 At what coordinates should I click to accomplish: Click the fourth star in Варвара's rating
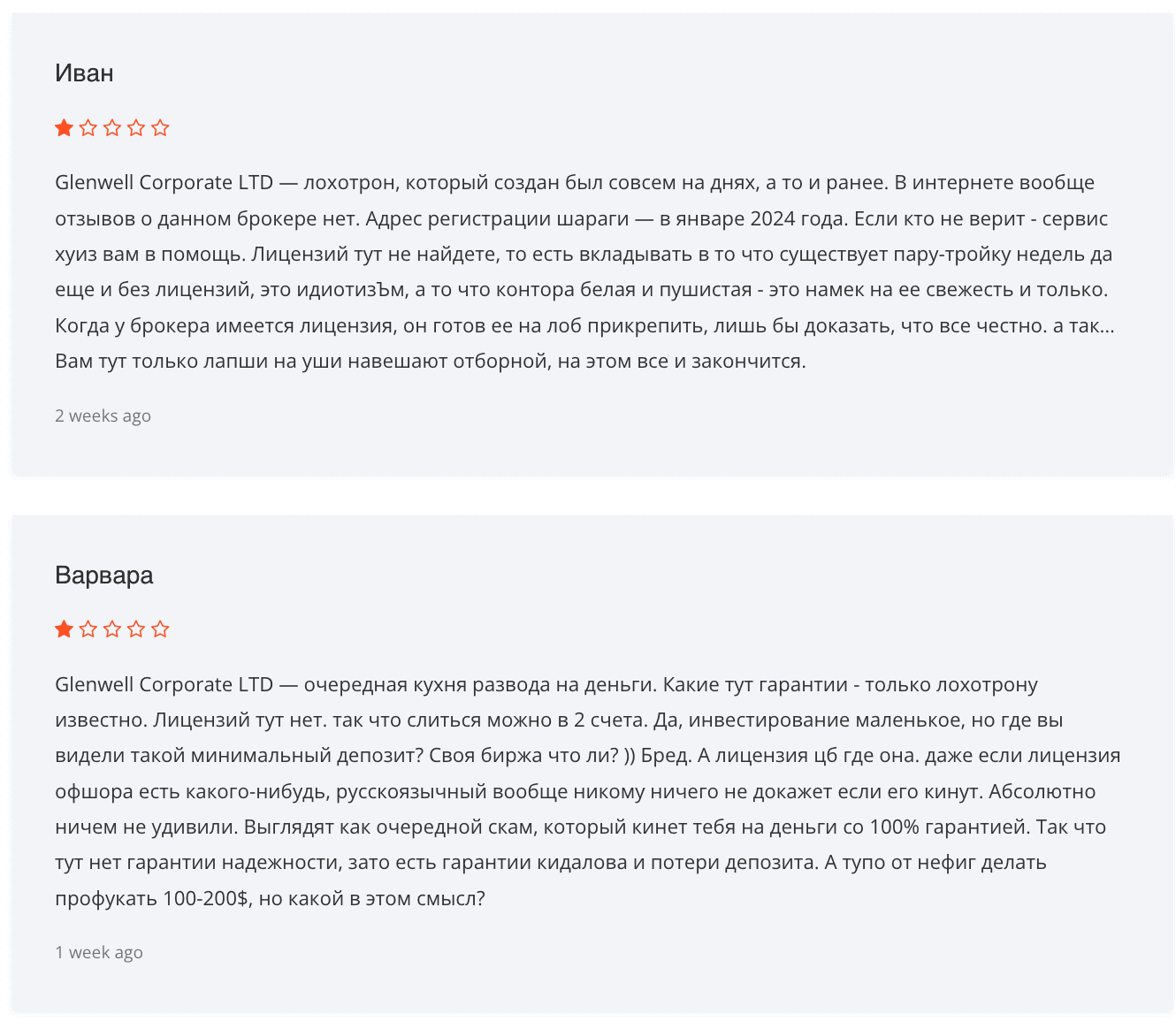(x=135, y=629)
